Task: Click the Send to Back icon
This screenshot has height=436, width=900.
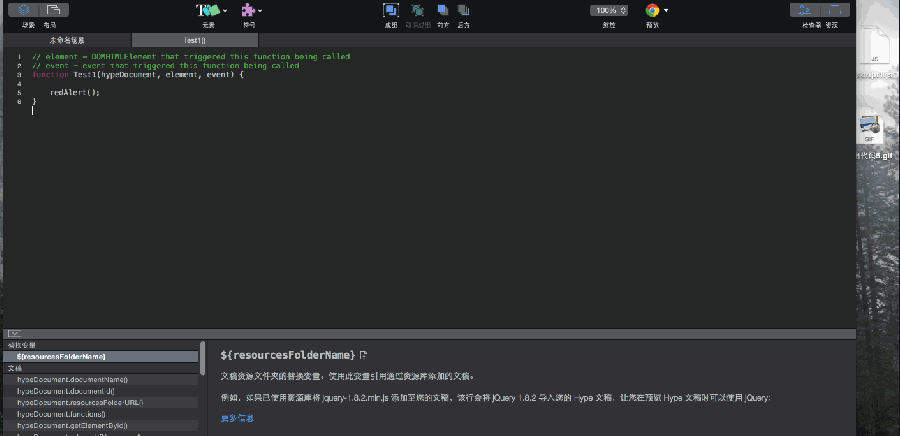Action: [465, 11]
